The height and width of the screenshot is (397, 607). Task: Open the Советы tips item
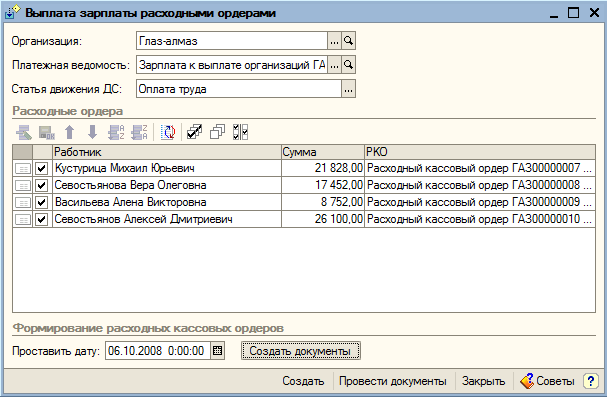[x=547, y=381]
